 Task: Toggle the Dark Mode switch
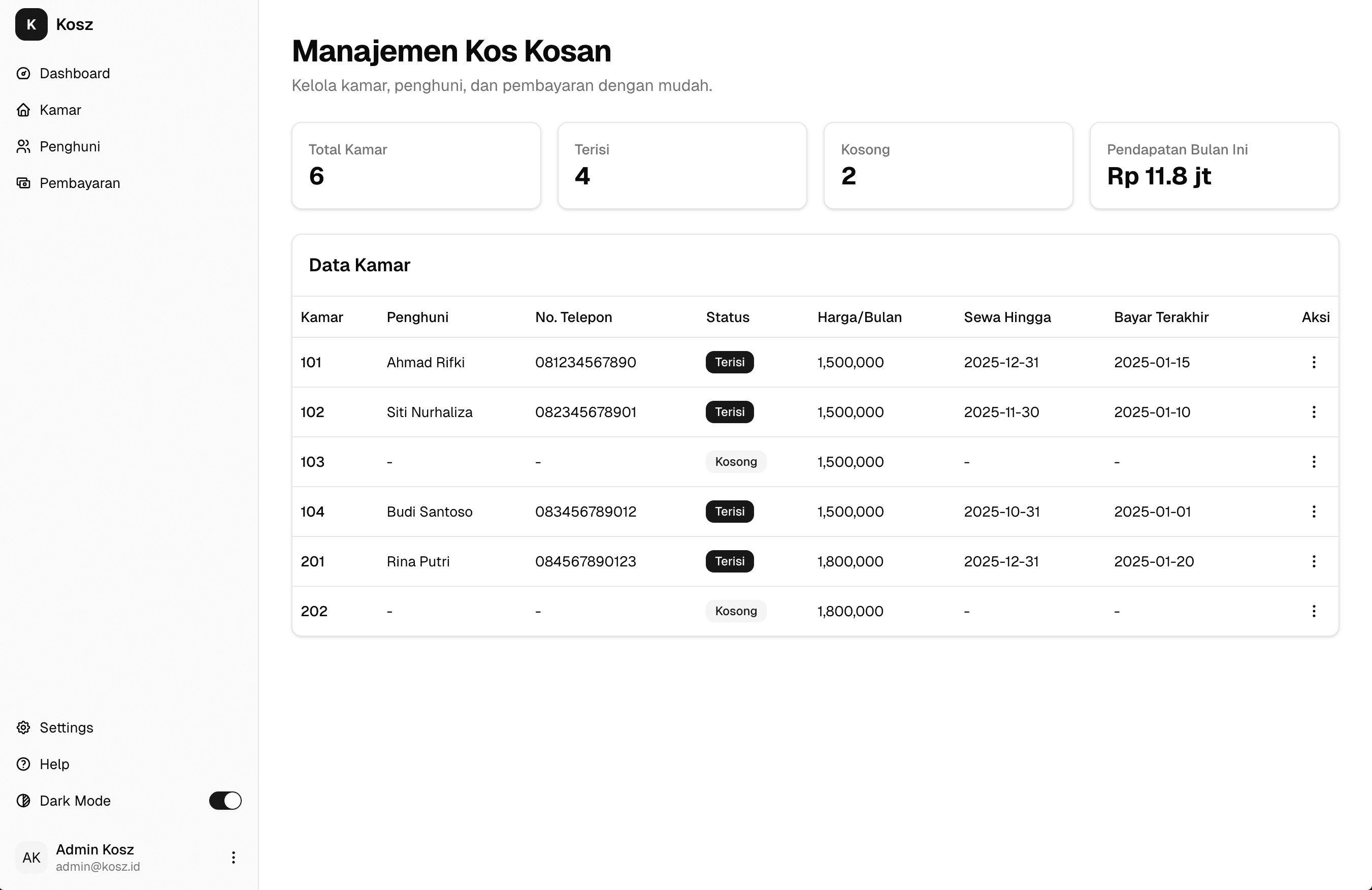pos(225,801)
